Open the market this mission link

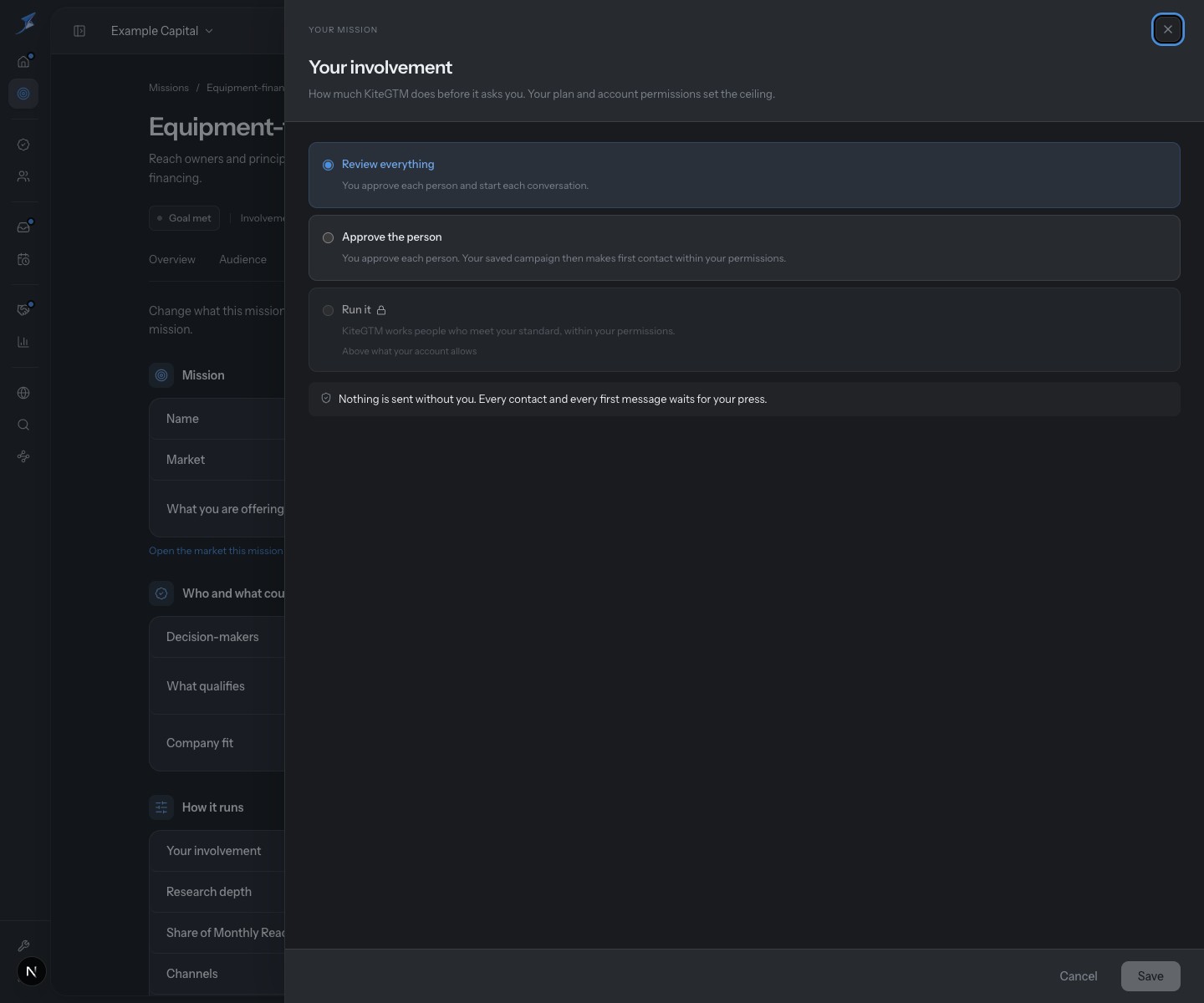(x=216, y=551)
